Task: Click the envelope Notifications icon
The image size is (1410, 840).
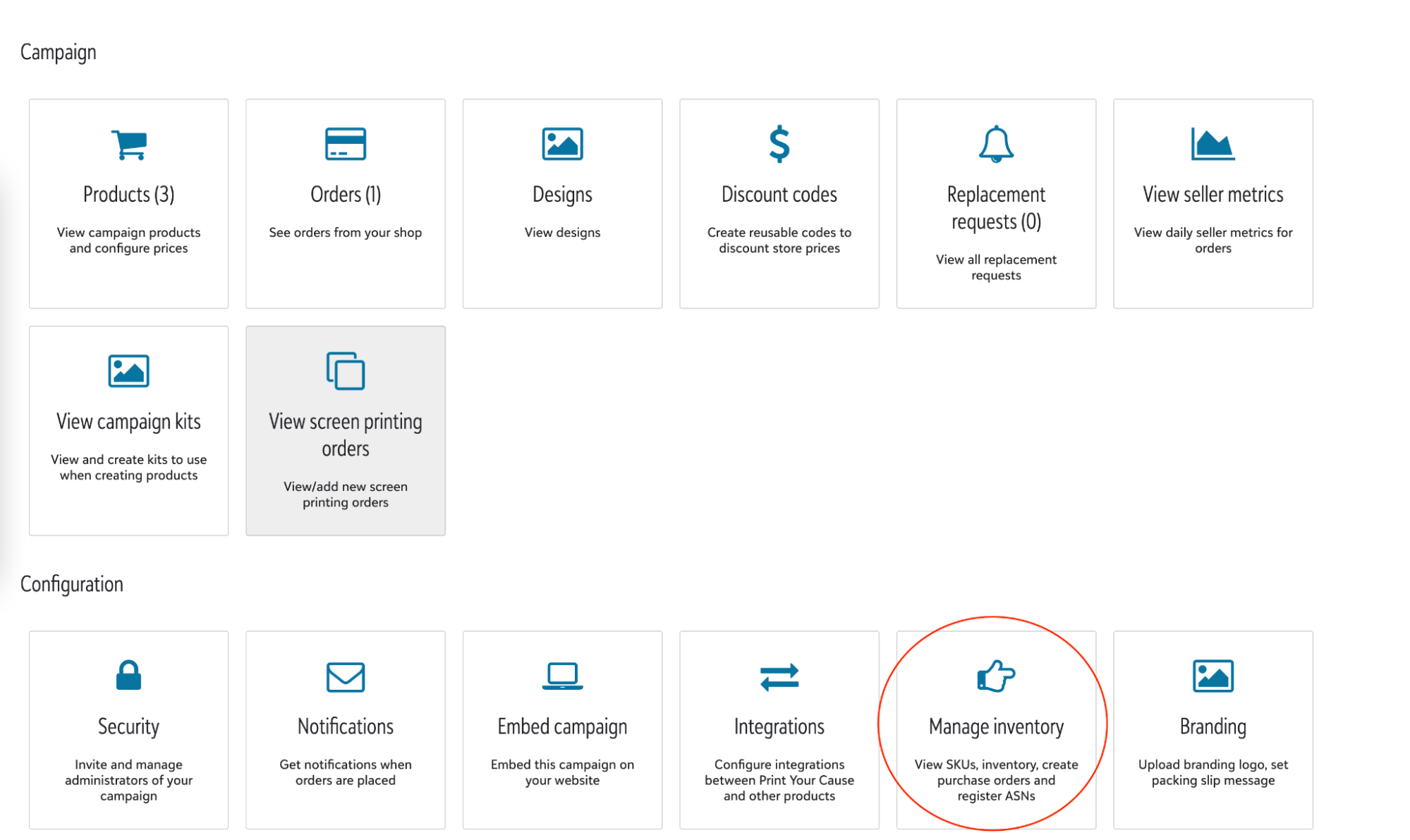Action: pyautogui.click(x=345, y=676)
